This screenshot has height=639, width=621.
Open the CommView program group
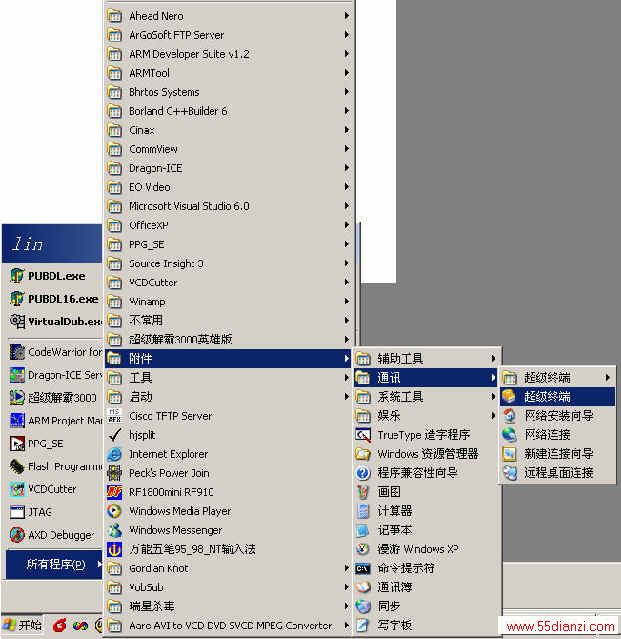click(x=228, y=149)
